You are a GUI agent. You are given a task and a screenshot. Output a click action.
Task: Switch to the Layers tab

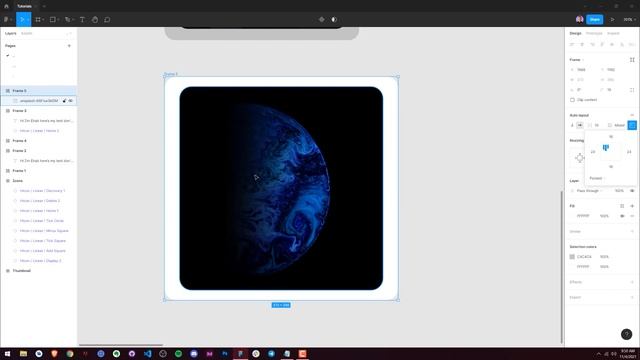(x=11, y=33)
